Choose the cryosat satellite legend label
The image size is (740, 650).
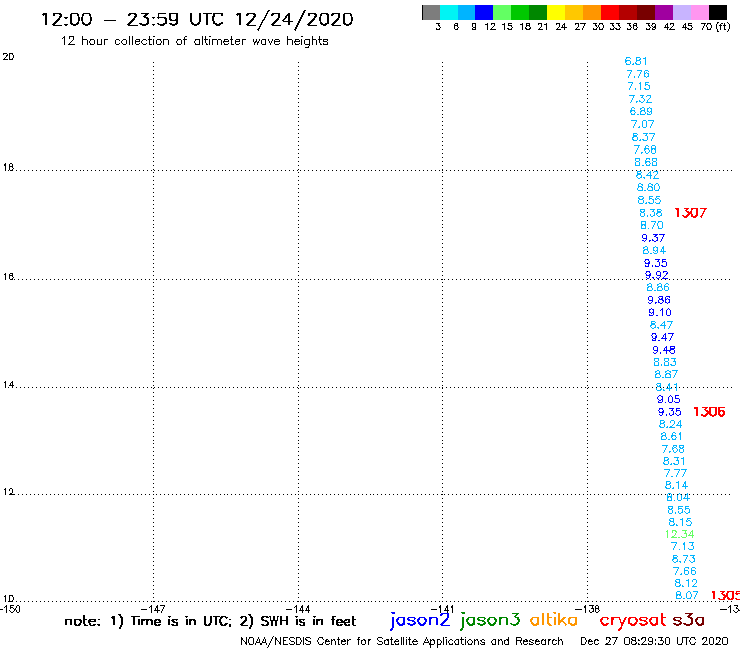point(632,620)
